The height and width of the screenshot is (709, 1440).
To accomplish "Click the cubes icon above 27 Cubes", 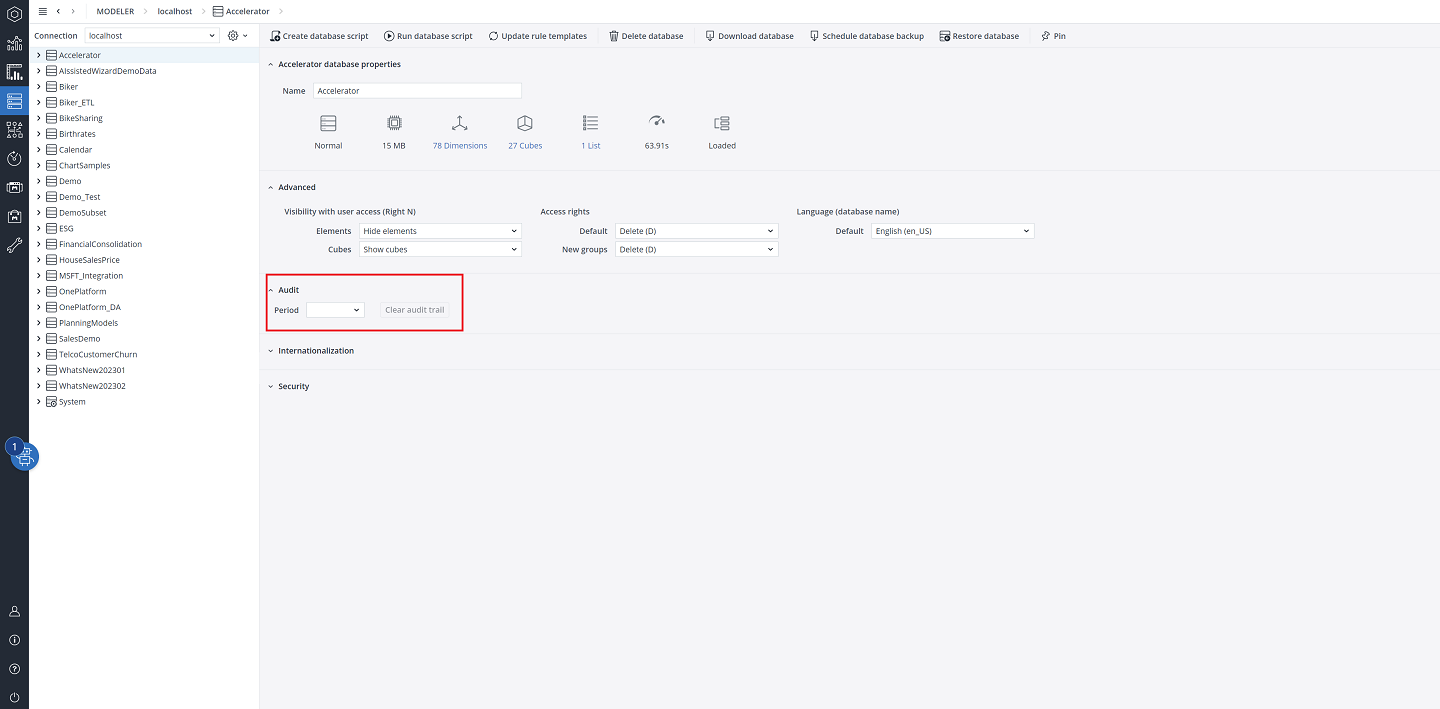I will tap(525, 123).
